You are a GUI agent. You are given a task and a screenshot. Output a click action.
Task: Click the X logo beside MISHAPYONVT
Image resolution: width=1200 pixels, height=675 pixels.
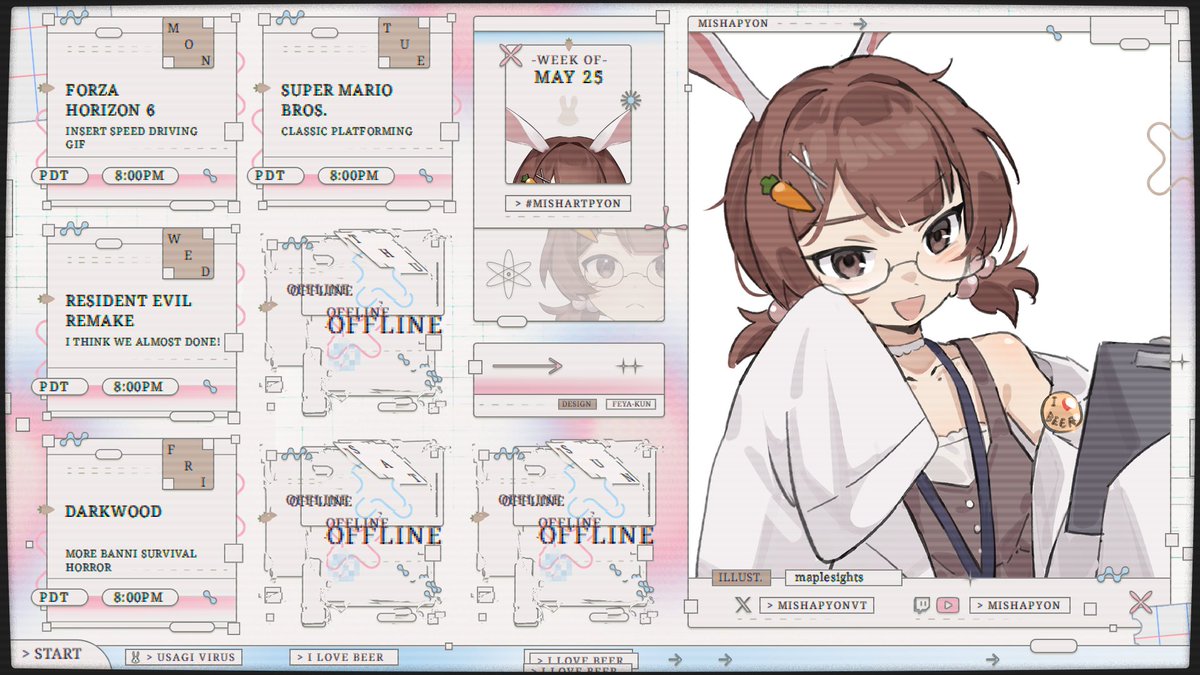point(742,605)
